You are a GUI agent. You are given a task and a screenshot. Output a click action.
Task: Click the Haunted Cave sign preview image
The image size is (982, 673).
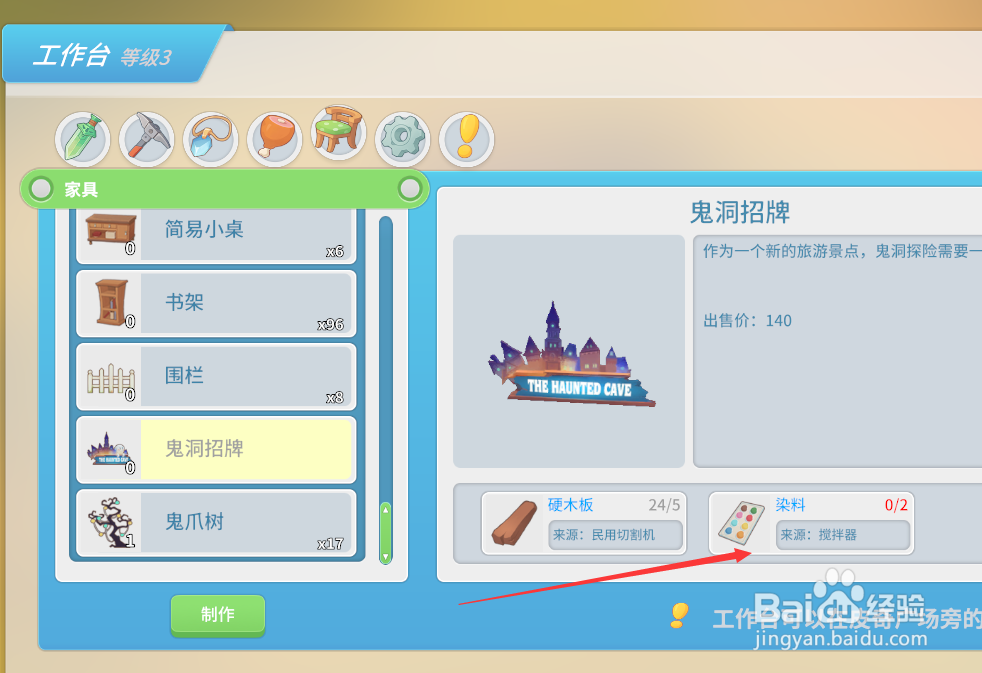click(x=570, y=354)
